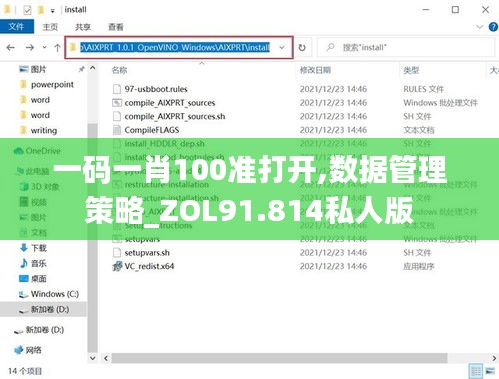
Task: Go up one folder level with the up arrow
Action: tap(57, 48)
